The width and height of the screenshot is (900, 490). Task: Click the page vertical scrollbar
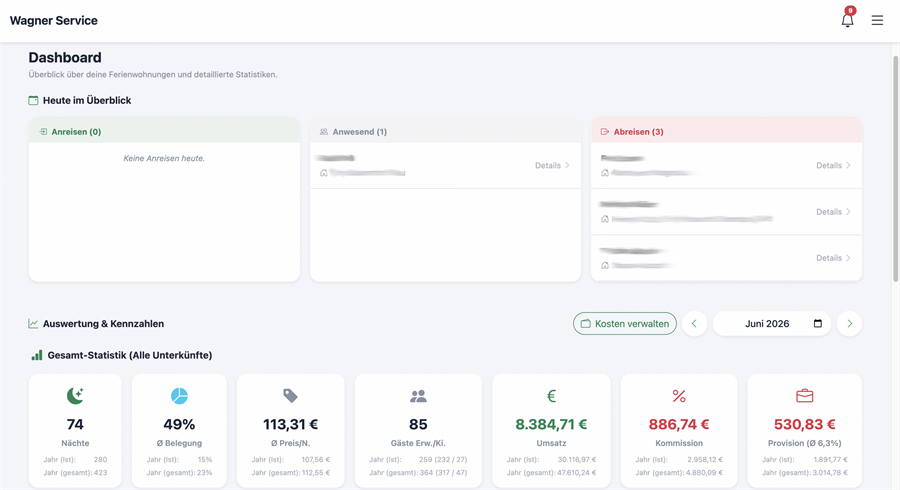pyautogui.click(x=895, y=169)
